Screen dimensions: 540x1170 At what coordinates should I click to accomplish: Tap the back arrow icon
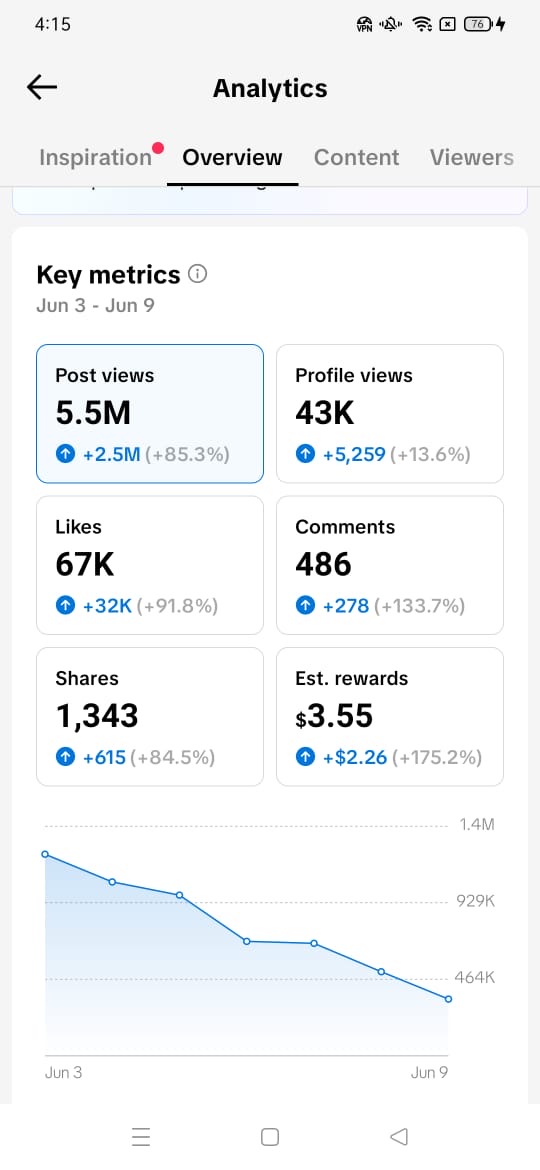(42, 87)
